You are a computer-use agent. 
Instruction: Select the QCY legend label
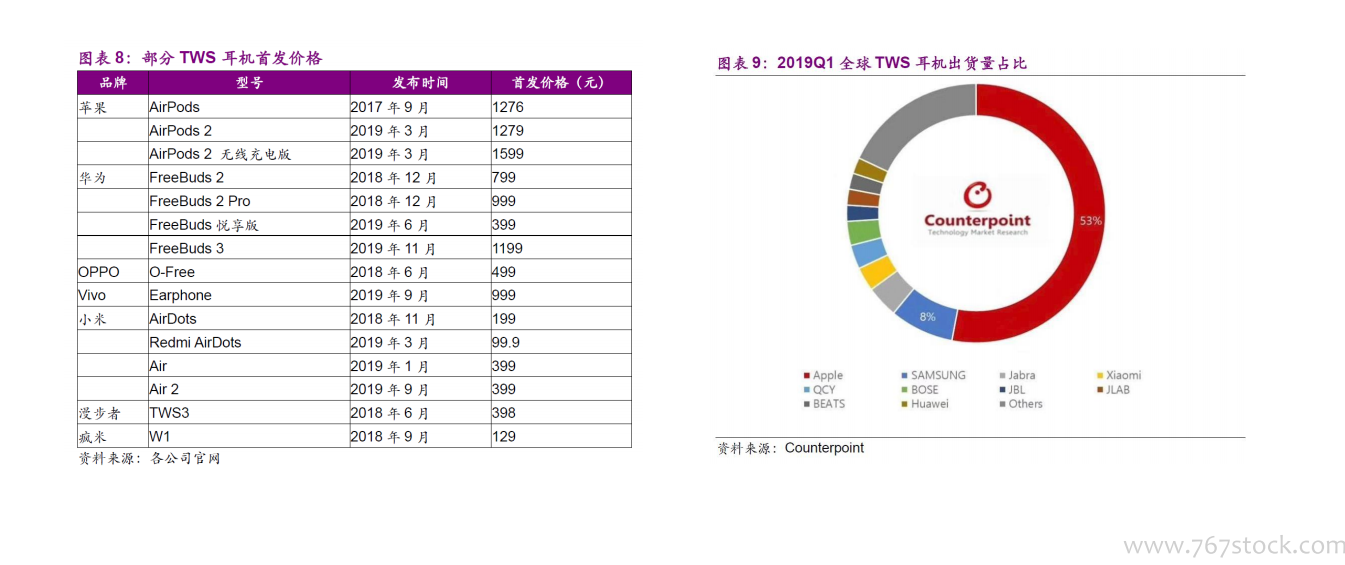[824, 390]
